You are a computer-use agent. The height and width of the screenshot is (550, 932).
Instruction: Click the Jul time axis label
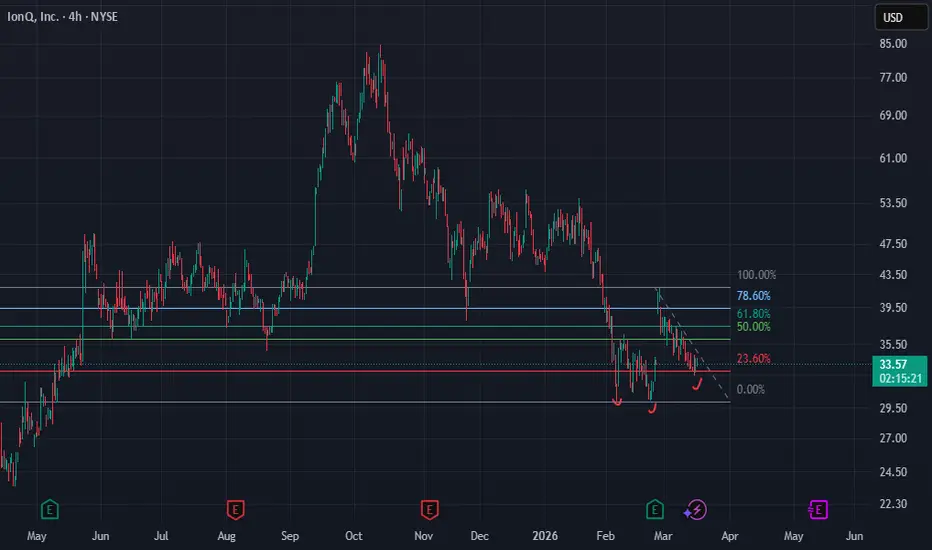click(161, 536)
